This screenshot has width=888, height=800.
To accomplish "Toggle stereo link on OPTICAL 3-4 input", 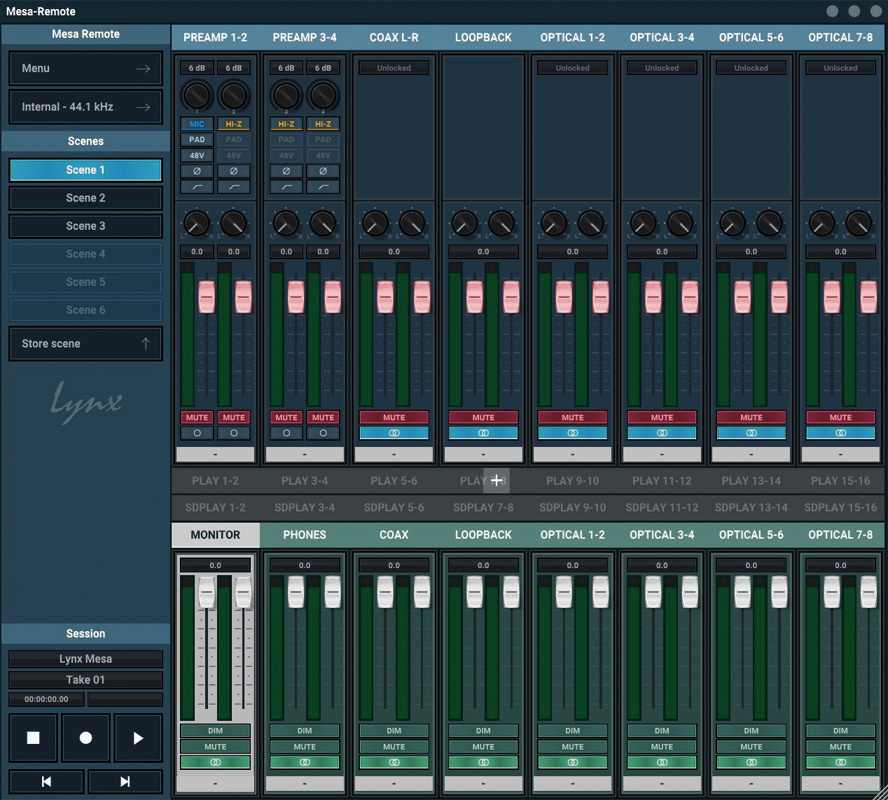I will (x=662, y=433).
